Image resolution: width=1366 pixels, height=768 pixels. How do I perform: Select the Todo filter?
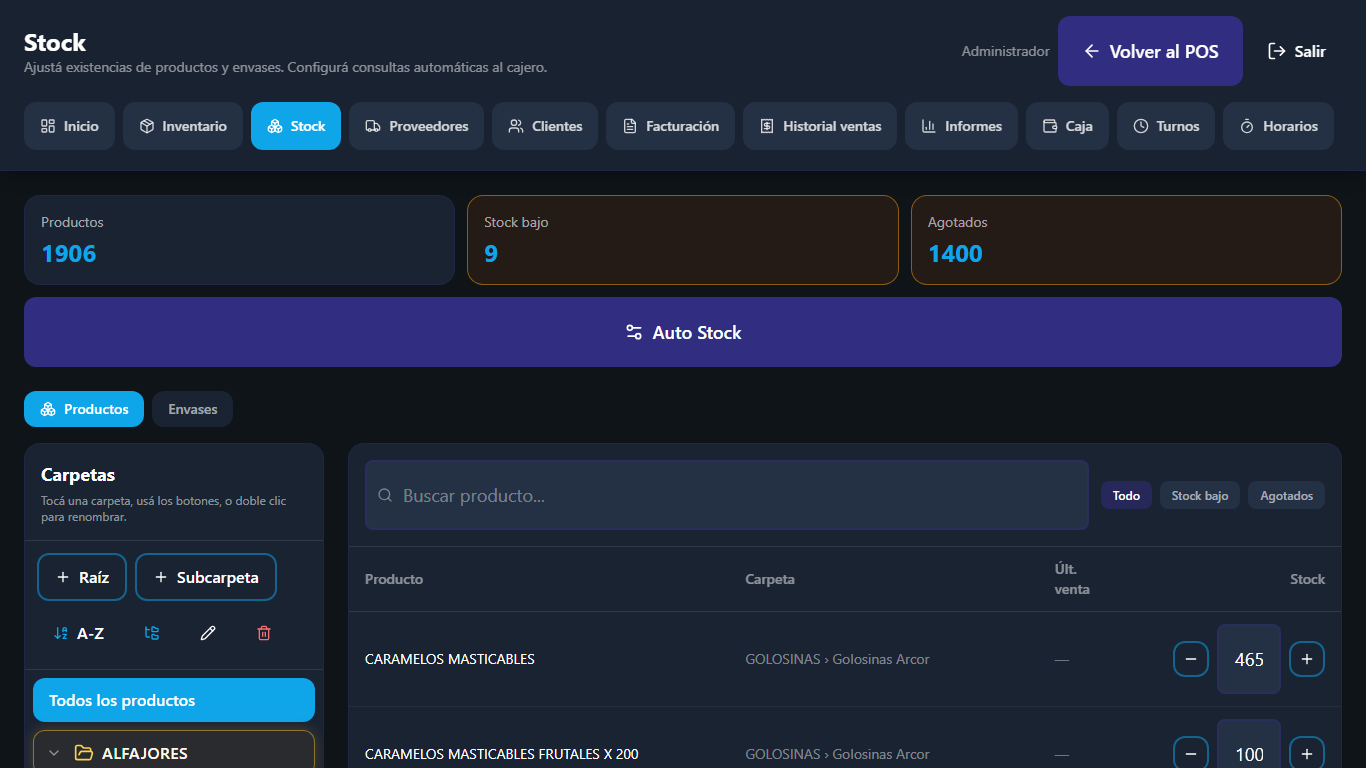(x=1126, y=495)
